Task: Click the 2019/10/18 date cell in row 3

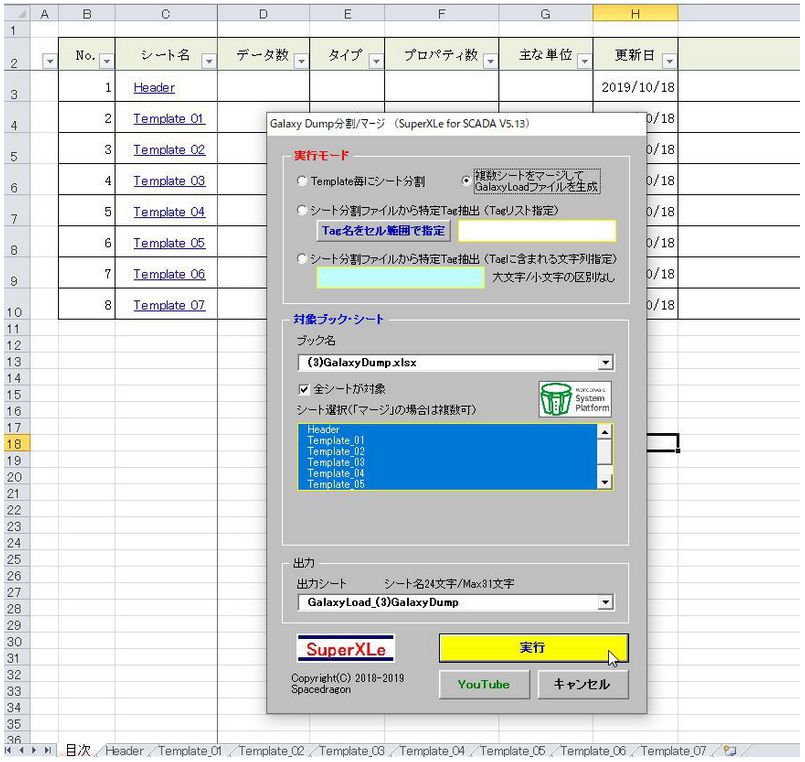Action: 636,87
